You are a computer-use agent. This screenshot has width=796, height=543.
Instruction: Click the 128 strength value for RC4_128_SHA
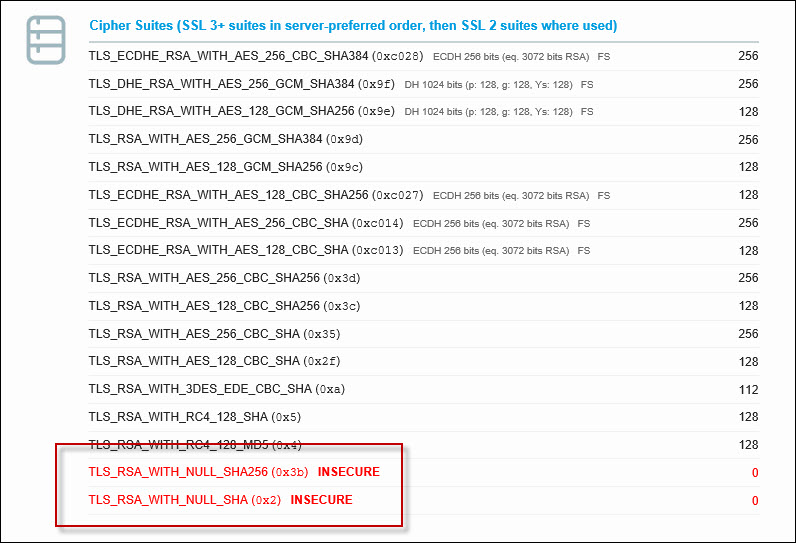[x=749, y=417]
